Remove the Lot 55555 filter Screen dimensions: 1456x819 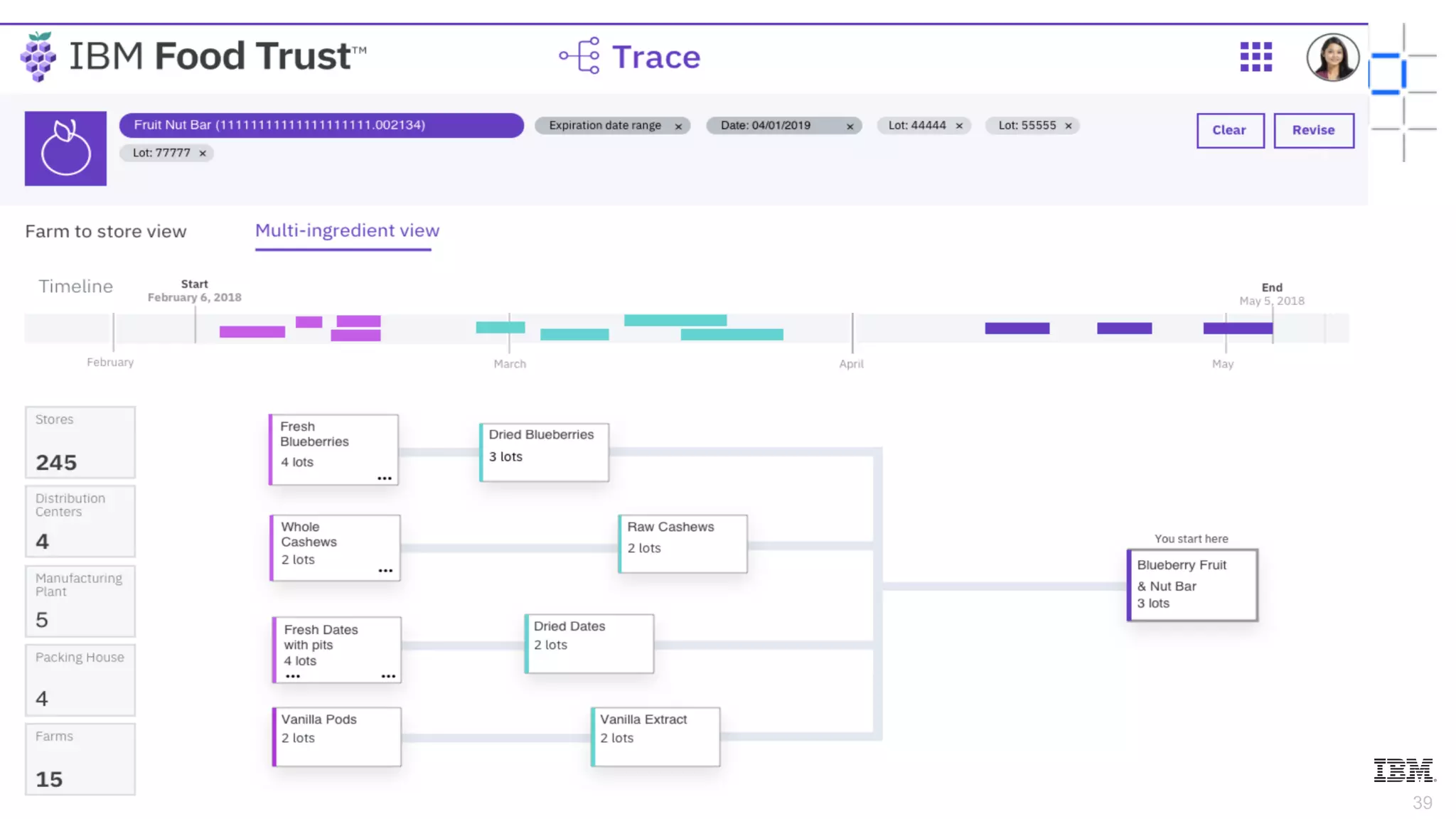pos(1068,126)
